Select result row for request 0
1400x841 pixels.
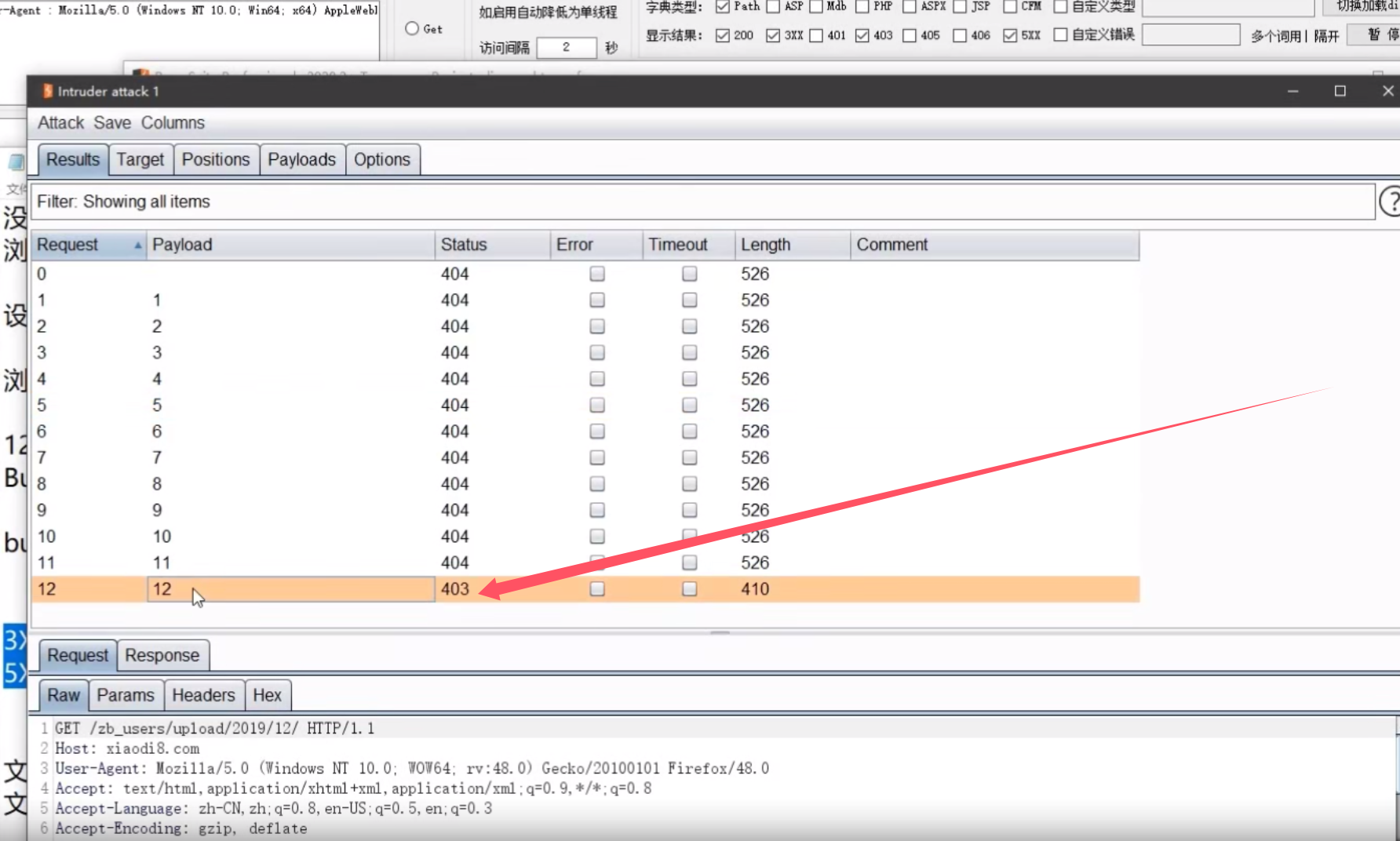585,274
